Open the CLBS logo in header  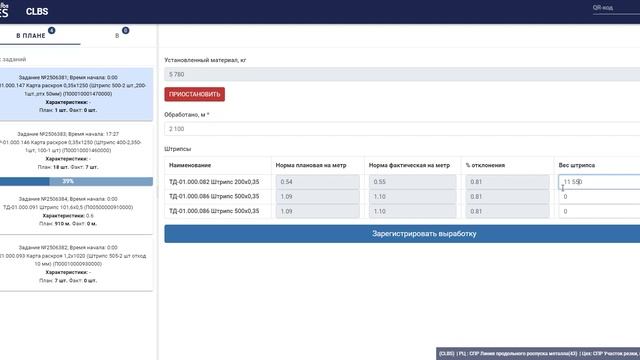pos(37,11)
